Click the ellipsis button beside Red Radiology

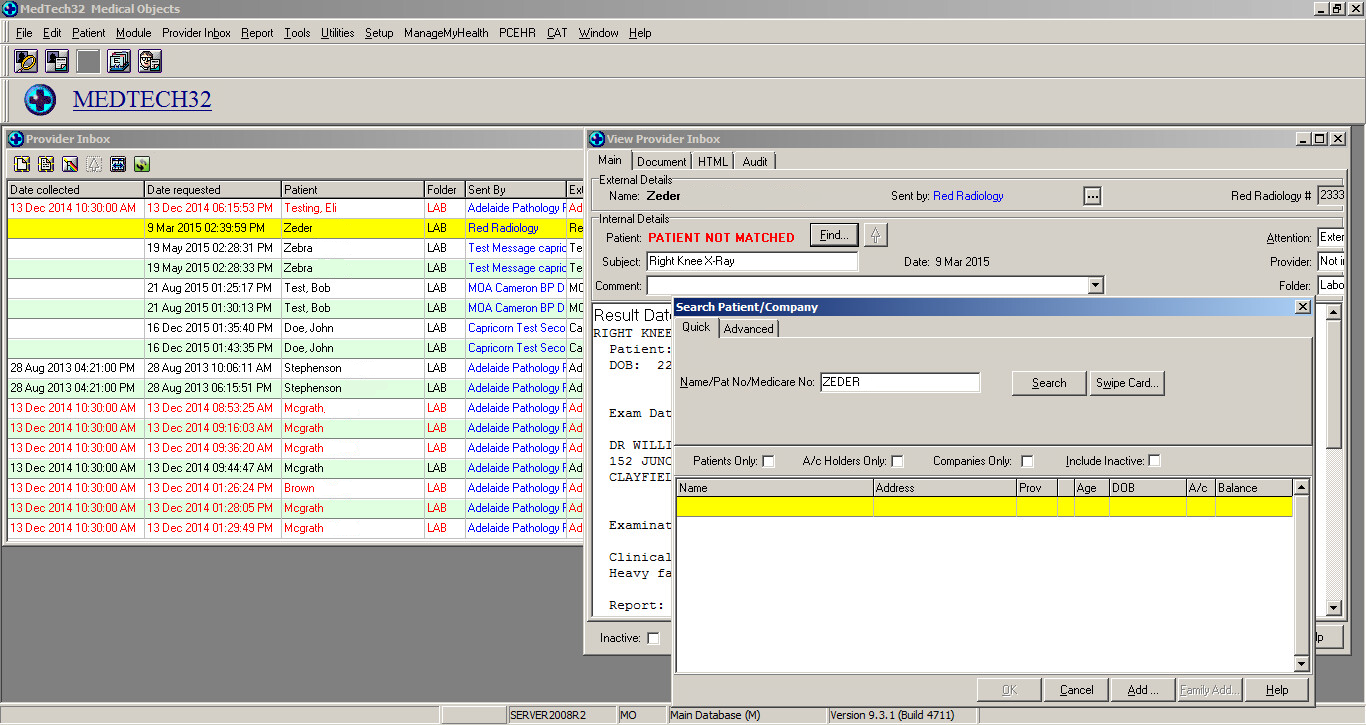point(1093,196)
